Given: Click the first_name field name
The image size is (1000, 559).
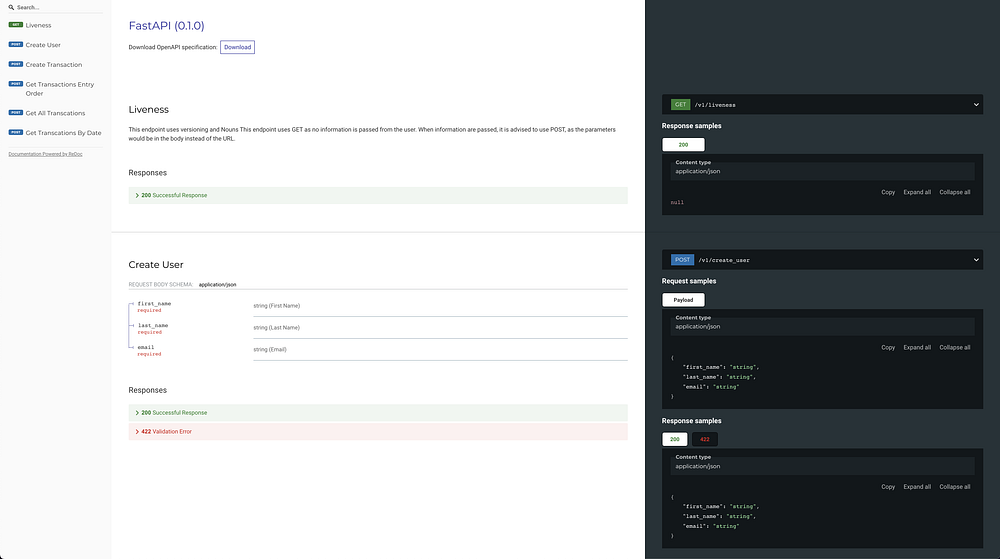Looking at the screenshot, I should (154, 304).
